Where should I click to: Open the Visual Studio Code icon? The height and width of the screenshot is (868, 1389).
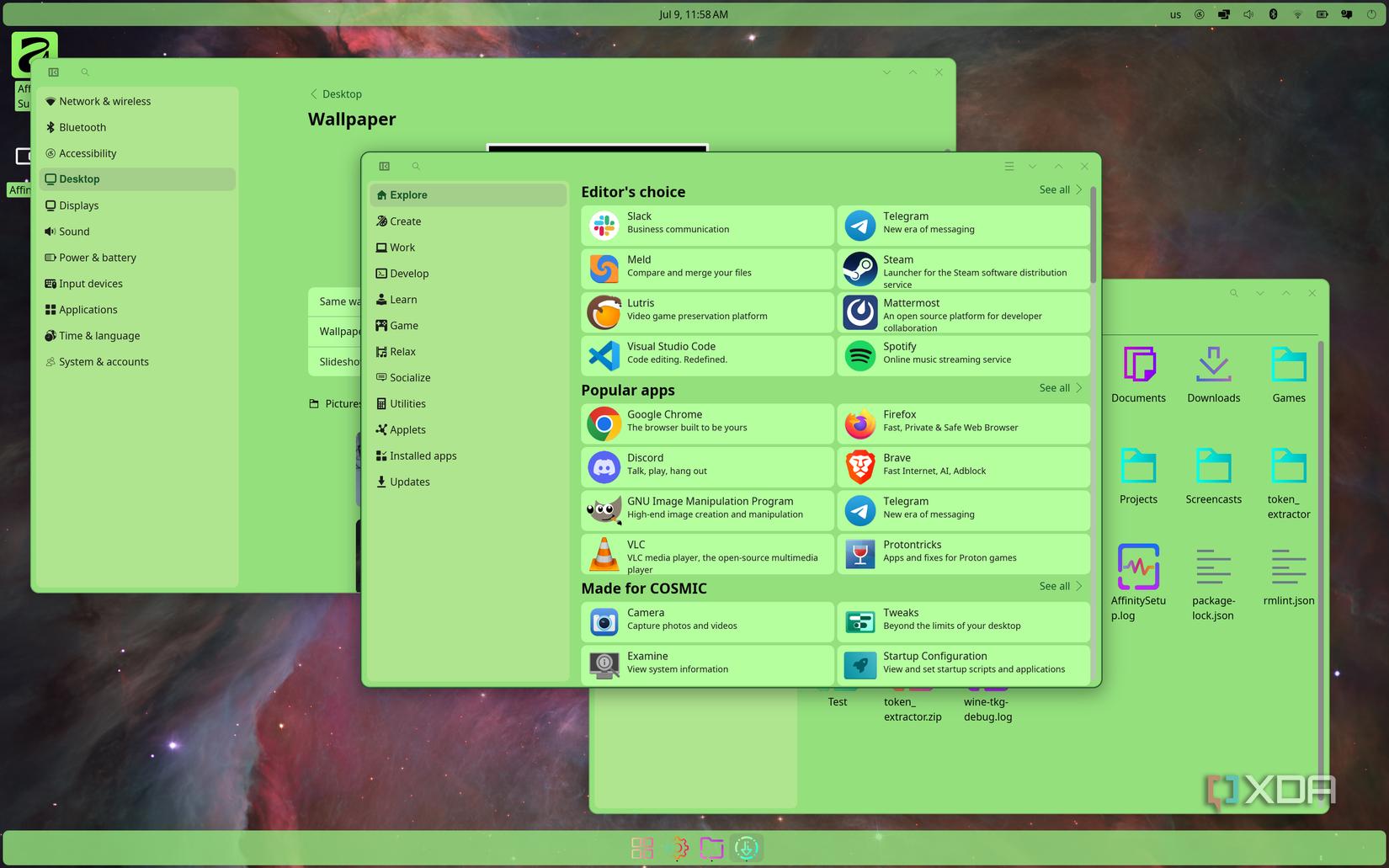(x=604, y=355)
